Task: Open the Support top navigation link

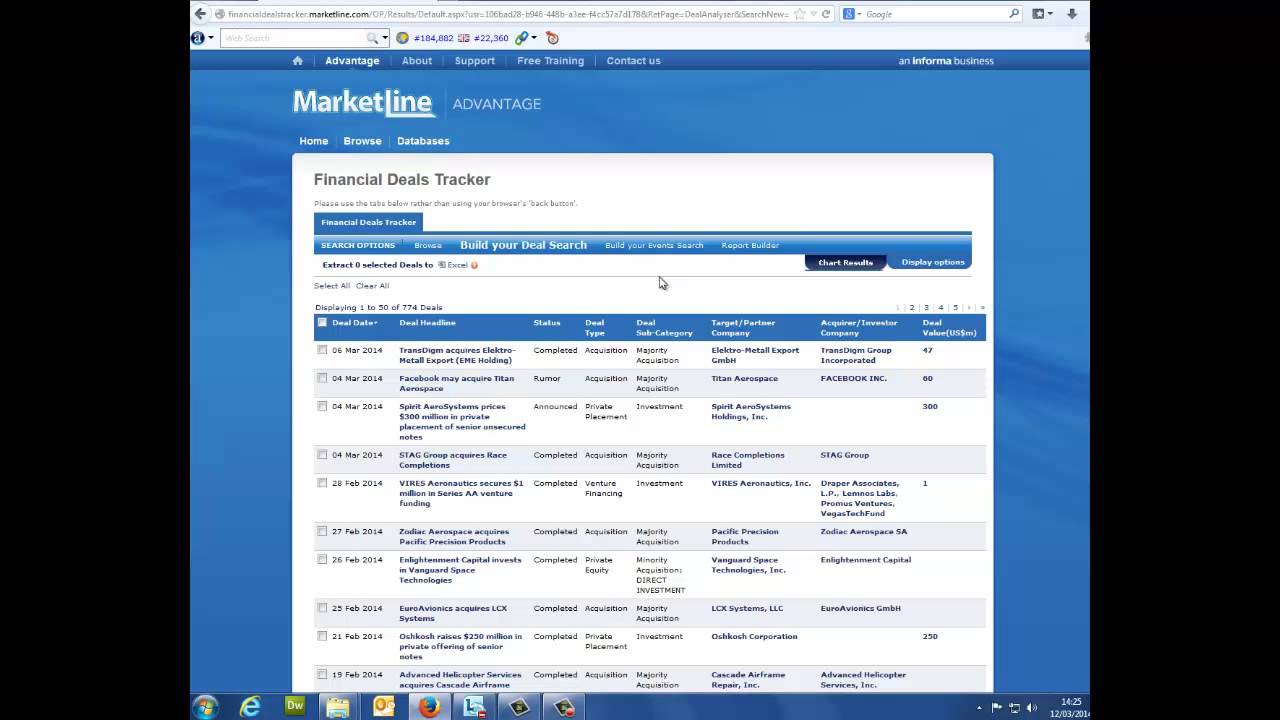Action: [x=474, y=60]
